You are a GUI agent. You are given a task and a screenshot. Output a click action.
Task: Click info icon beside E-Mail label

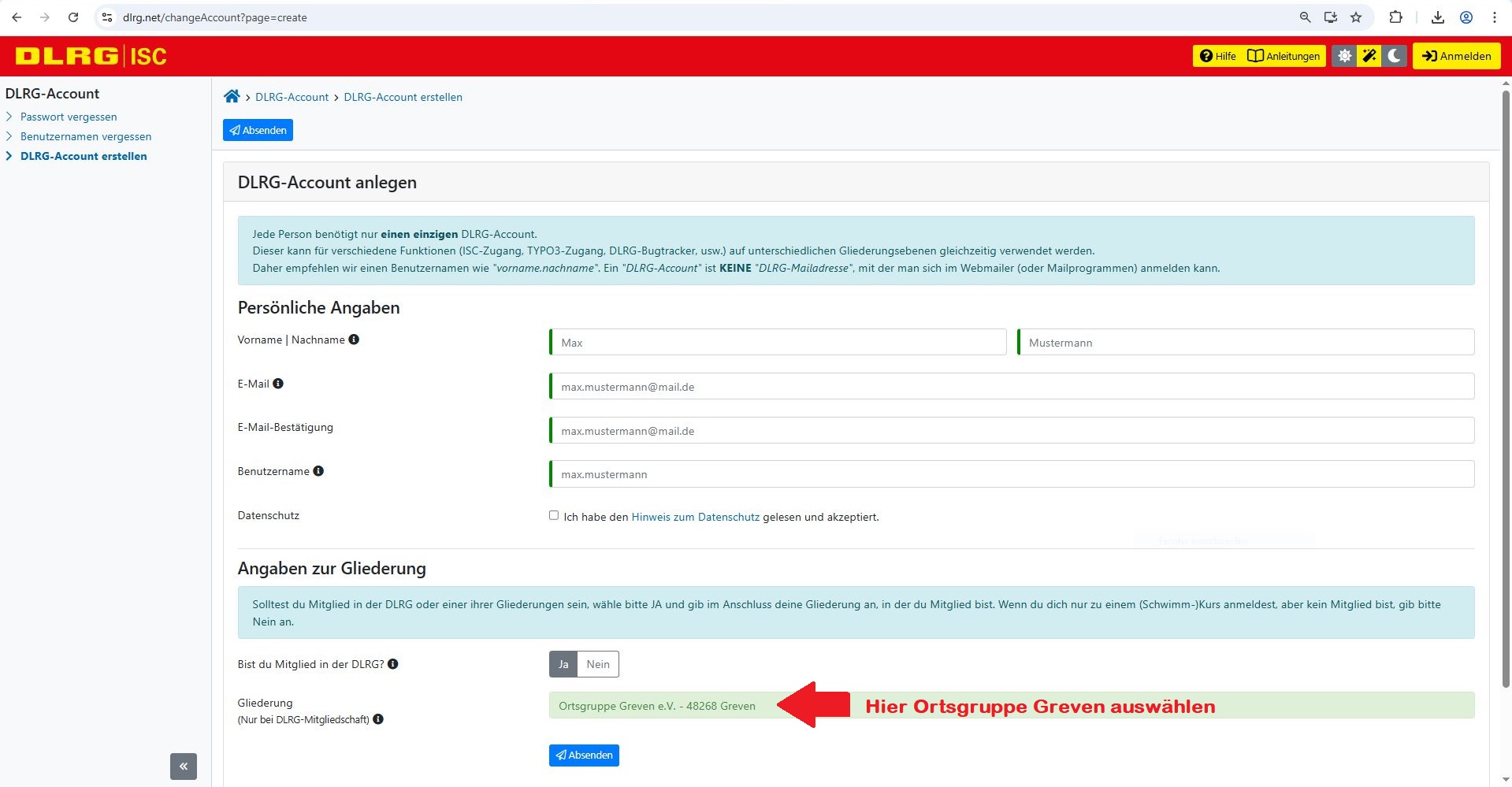coord(278,384)
